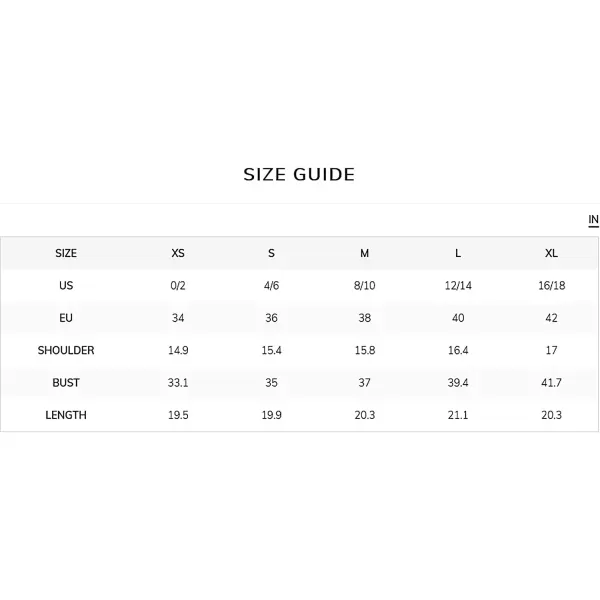
Task: Select the XS size column header
Action: point(178,253)
